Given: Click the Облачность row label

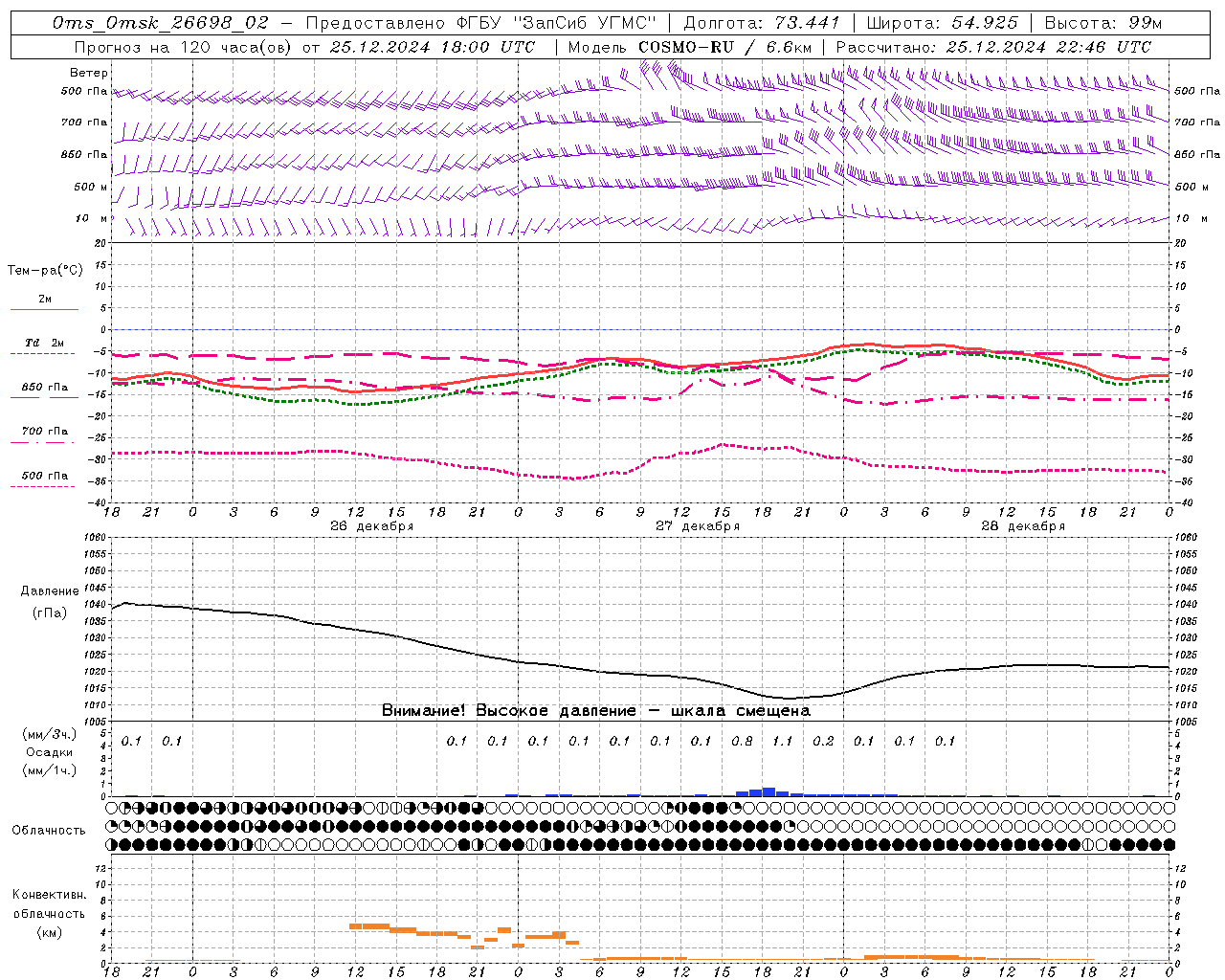Looking at the screenshot, I should tap(49, 831).
